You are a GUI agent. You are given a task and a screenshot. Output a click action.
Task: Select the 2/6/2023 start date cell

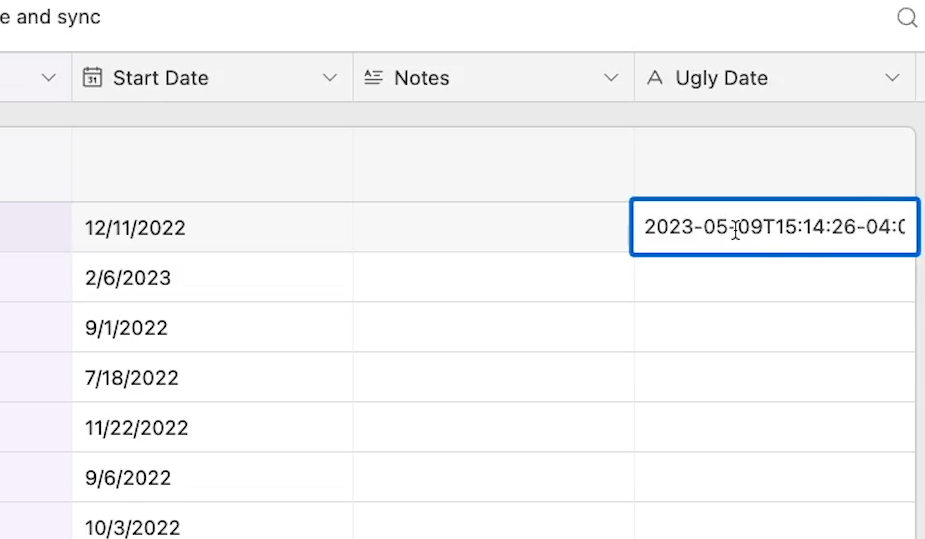[212, 277]
